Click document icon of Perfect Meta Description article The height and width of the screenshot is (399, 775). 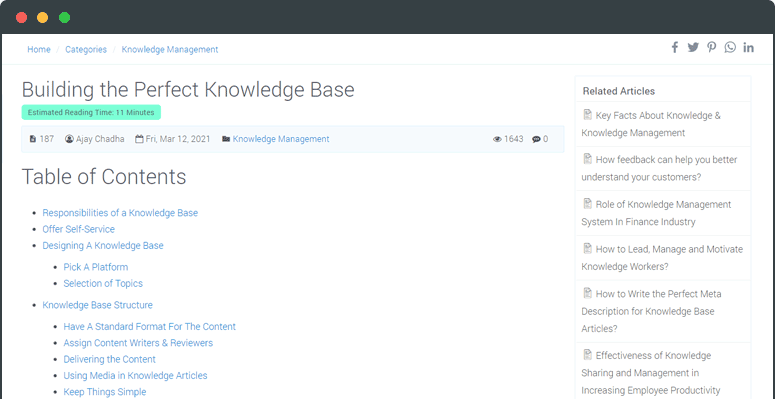click(588, 293)
